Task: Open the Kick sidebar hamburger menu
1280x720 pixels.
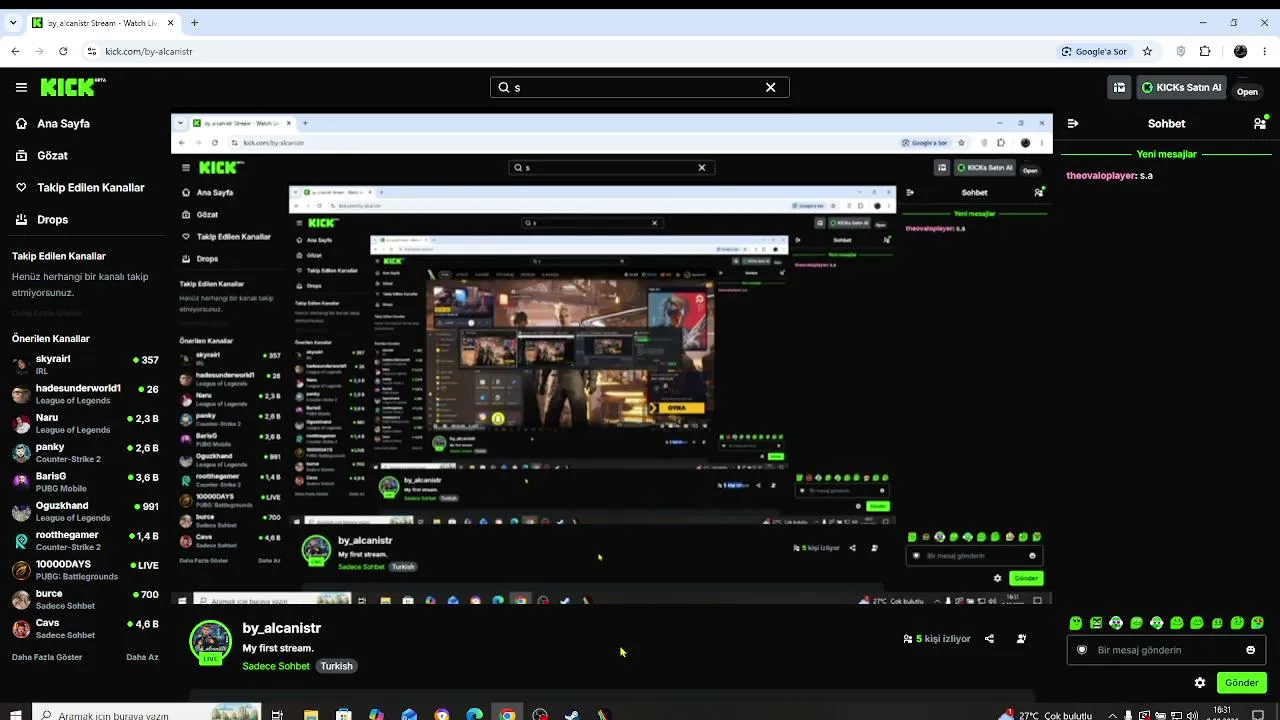Action: click(21, 87)
